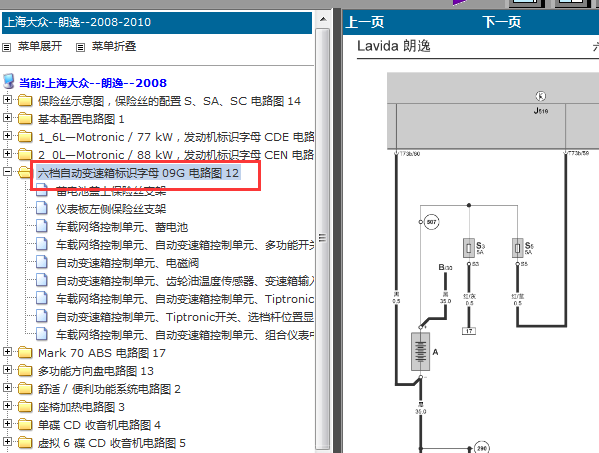Click the vertical scrollbar thumb in tree panel
The width and height of the screenshot is (599, 453).
[x=323, y=238]
